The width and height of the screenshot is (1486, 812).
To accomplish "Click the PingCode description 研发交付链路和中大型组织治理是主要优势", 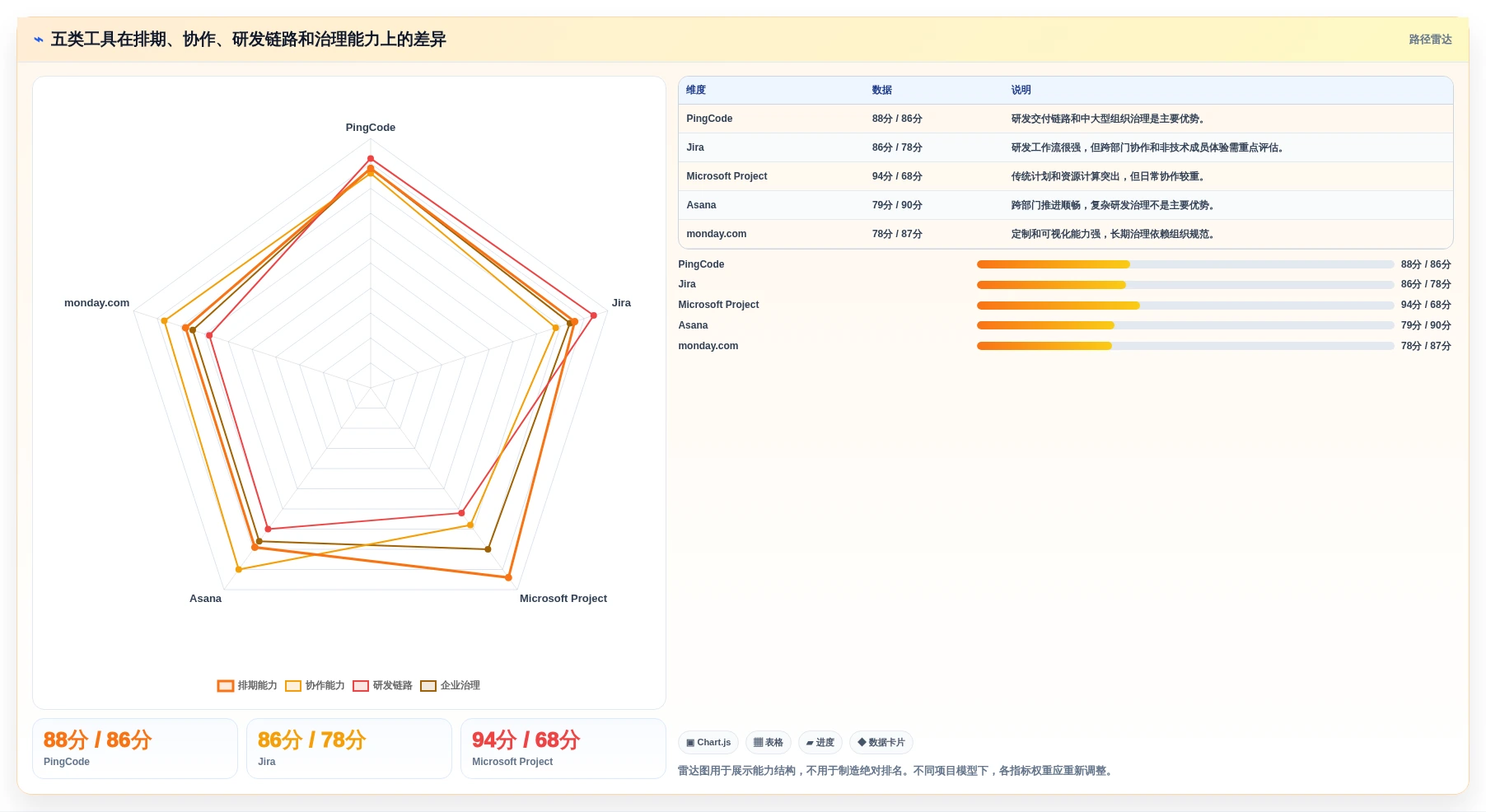I will pyautogui.click(x=1110, y=119).
